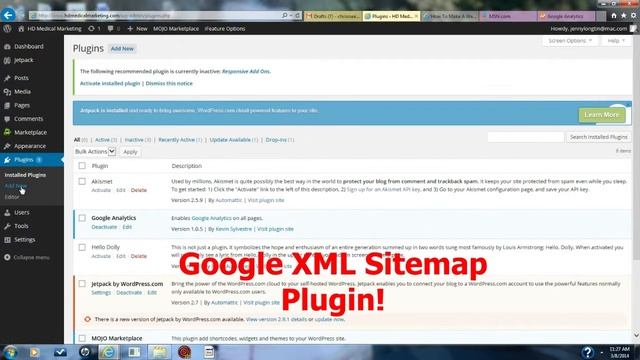
Task: Click the Search Installed Plugins button
Action: [598, 137]
